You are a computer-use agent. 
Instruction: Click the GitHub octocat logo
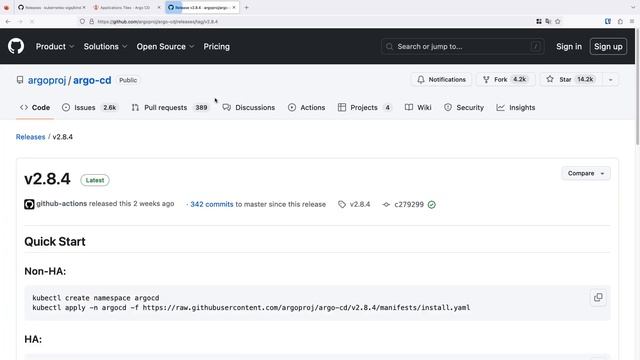tap(16, 47)
